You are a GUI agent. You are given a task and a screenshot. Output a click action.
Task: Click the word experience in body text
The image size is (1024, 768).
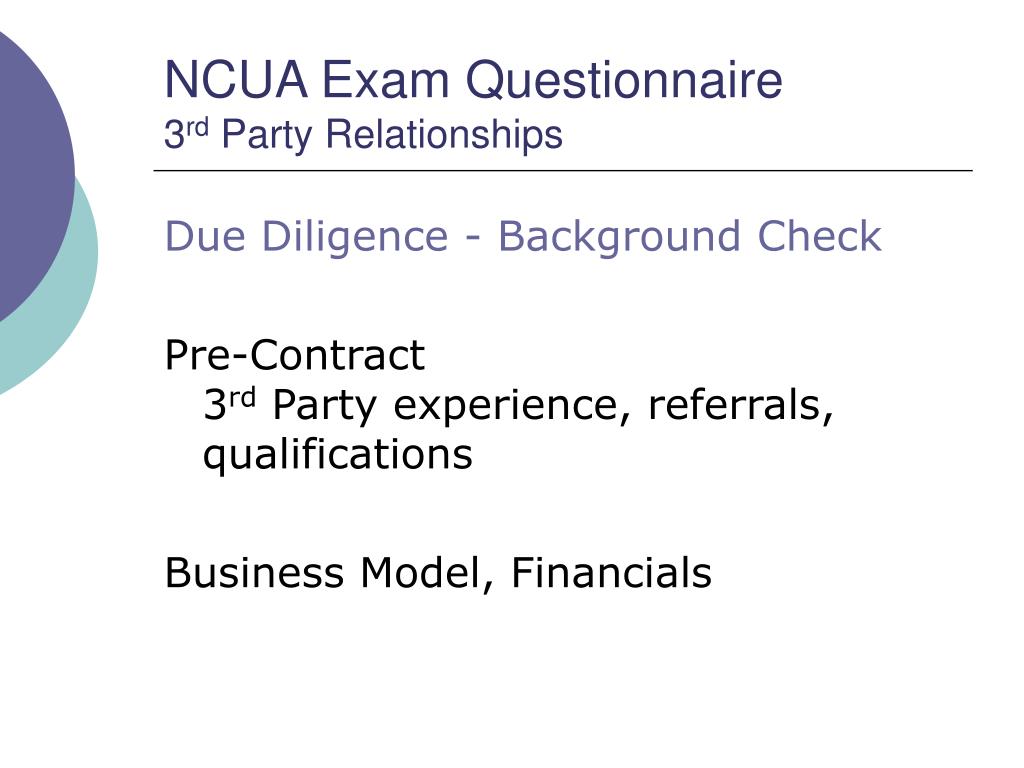tap(505, 406)
